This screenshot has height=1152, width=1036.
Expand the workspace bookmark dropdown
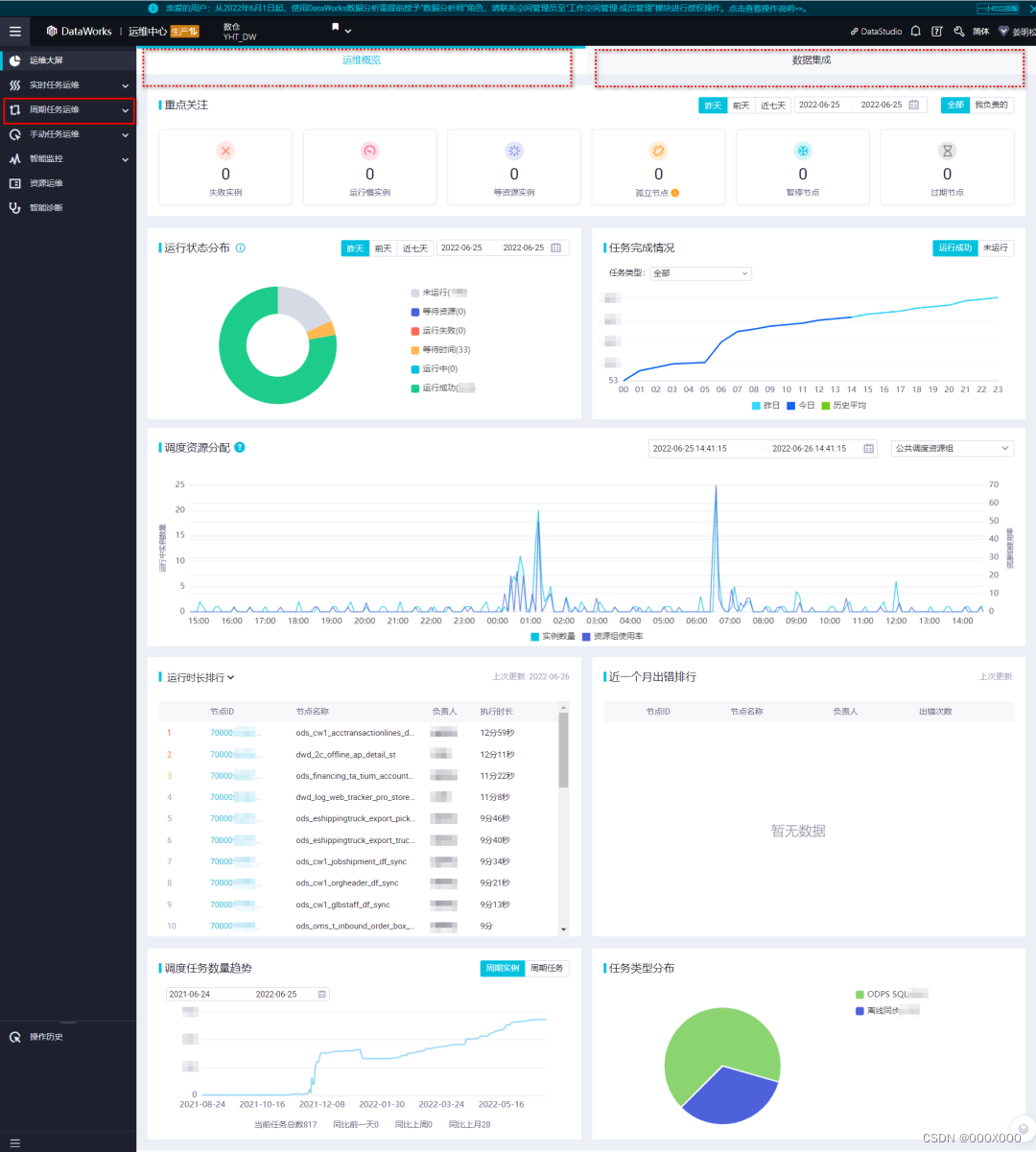pos(341,30)
